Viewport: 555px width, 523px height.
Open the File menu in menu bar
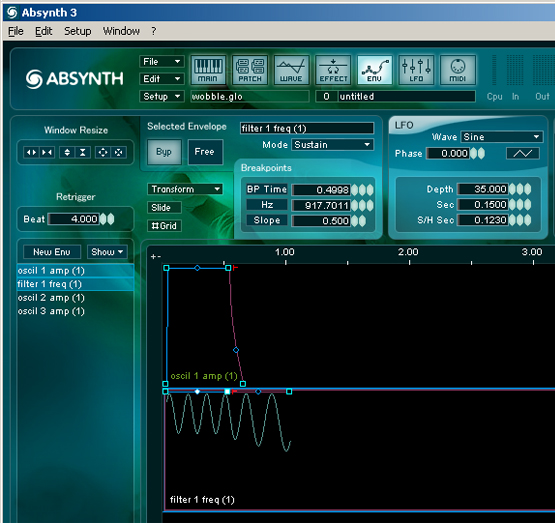pos(16,31)
